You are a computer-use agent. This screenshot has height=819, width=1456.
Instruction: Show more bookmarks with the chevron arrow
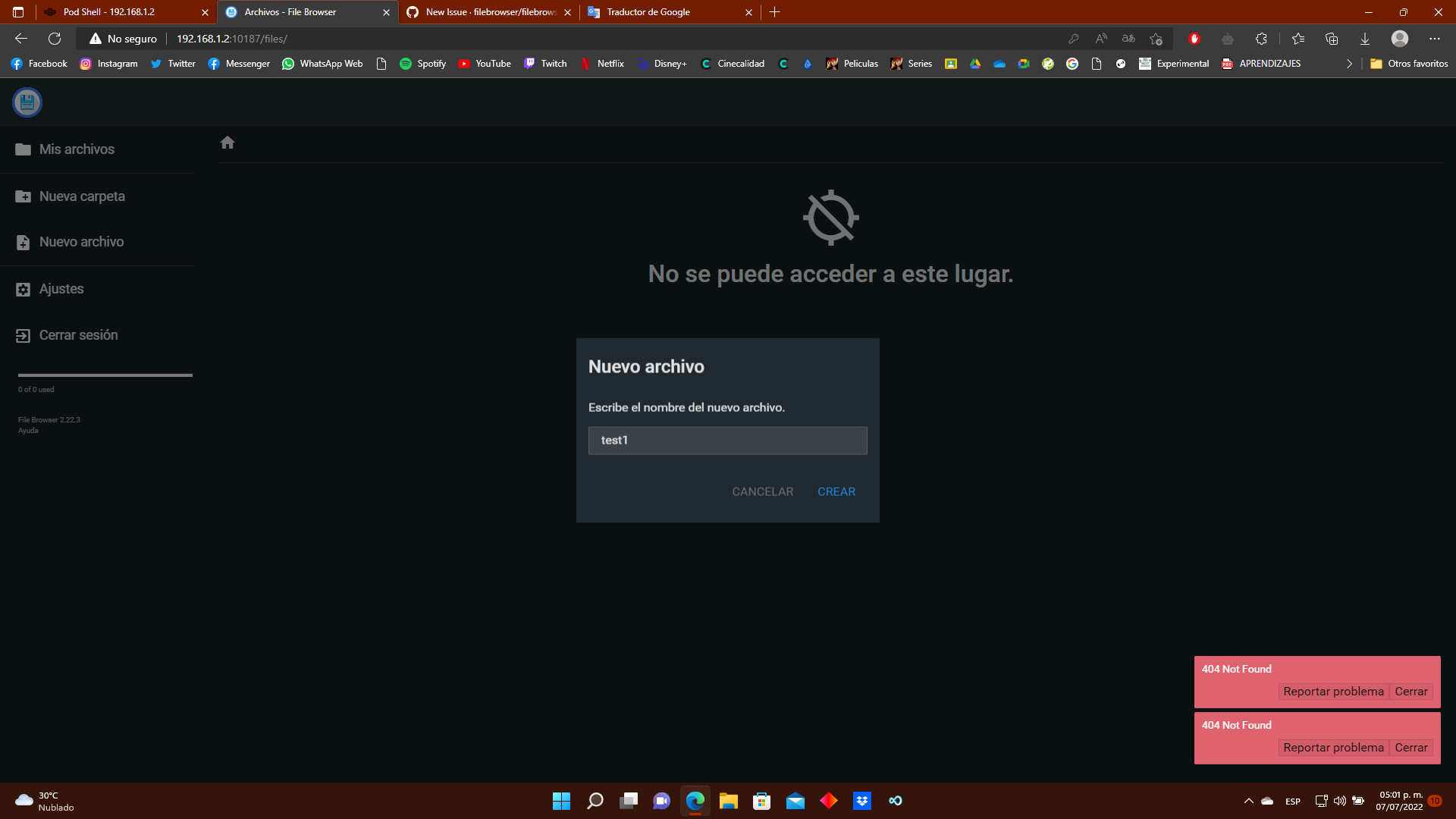[1349, 64]
